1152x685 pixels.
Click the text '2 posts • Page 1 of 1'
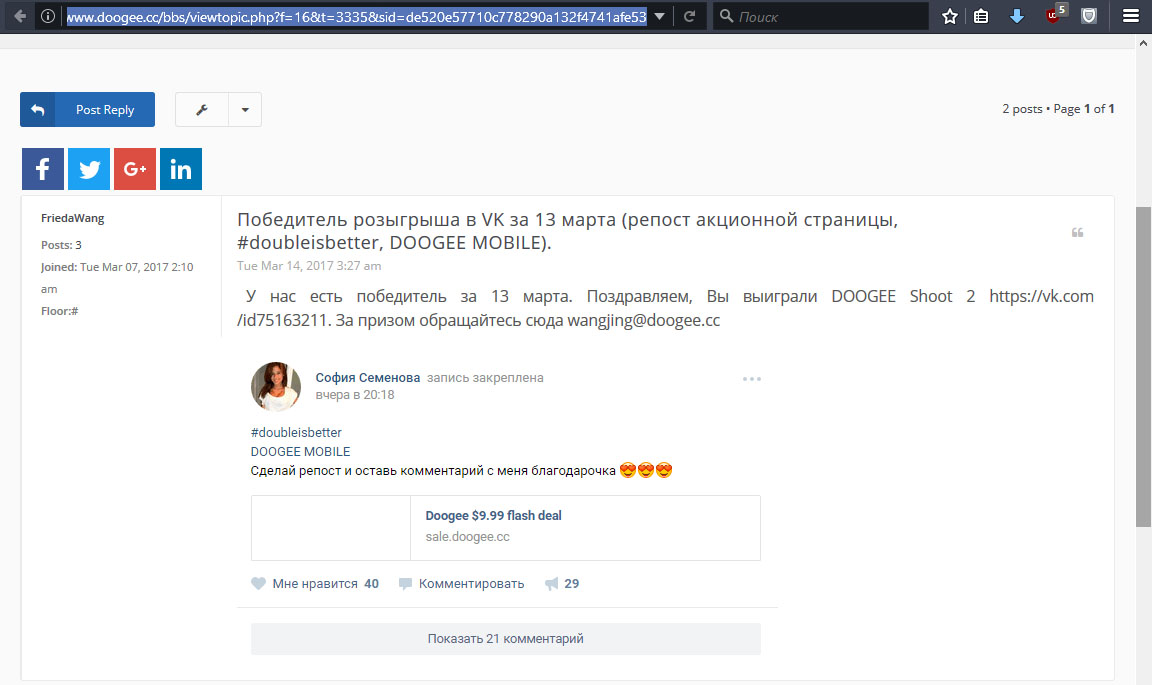tap(1059, 109)
